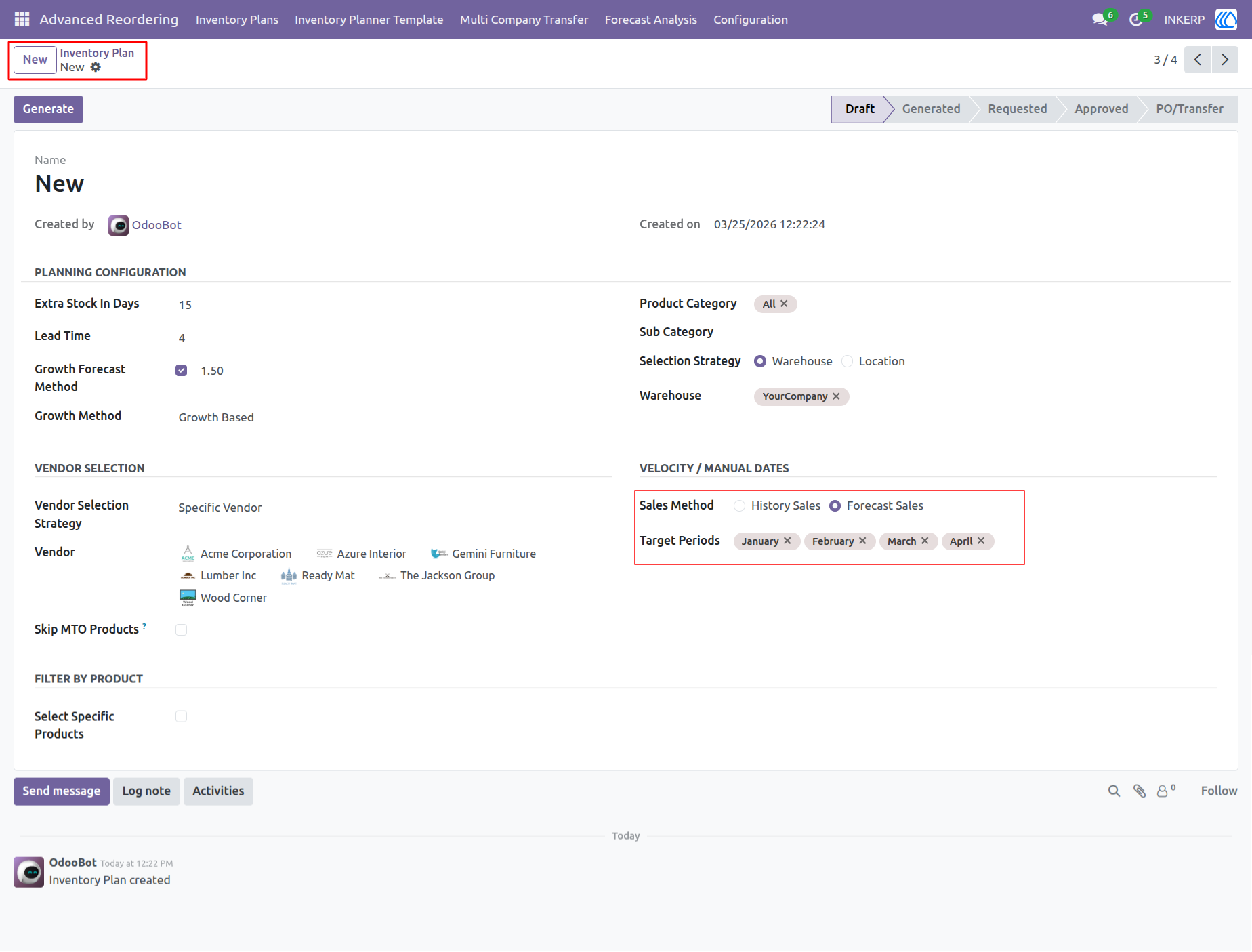
Task: Open the activities clock icon
Action: coord(1136,20)
